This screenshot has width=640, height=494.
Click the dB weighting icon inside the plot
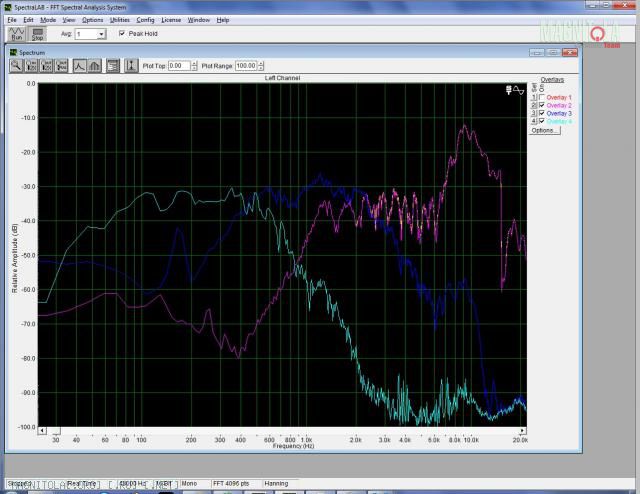[509, 90]
